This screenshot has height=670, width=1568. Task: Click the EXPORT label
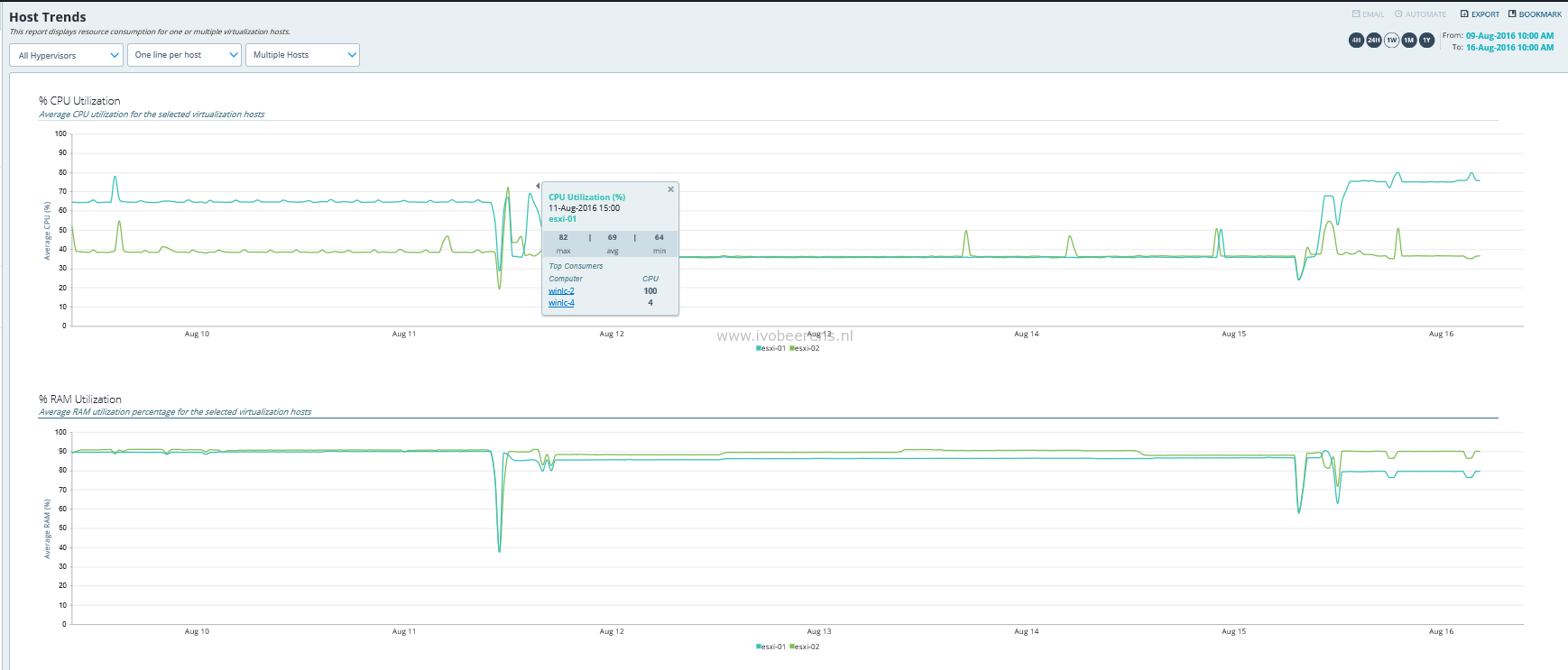coord(1485,14)
